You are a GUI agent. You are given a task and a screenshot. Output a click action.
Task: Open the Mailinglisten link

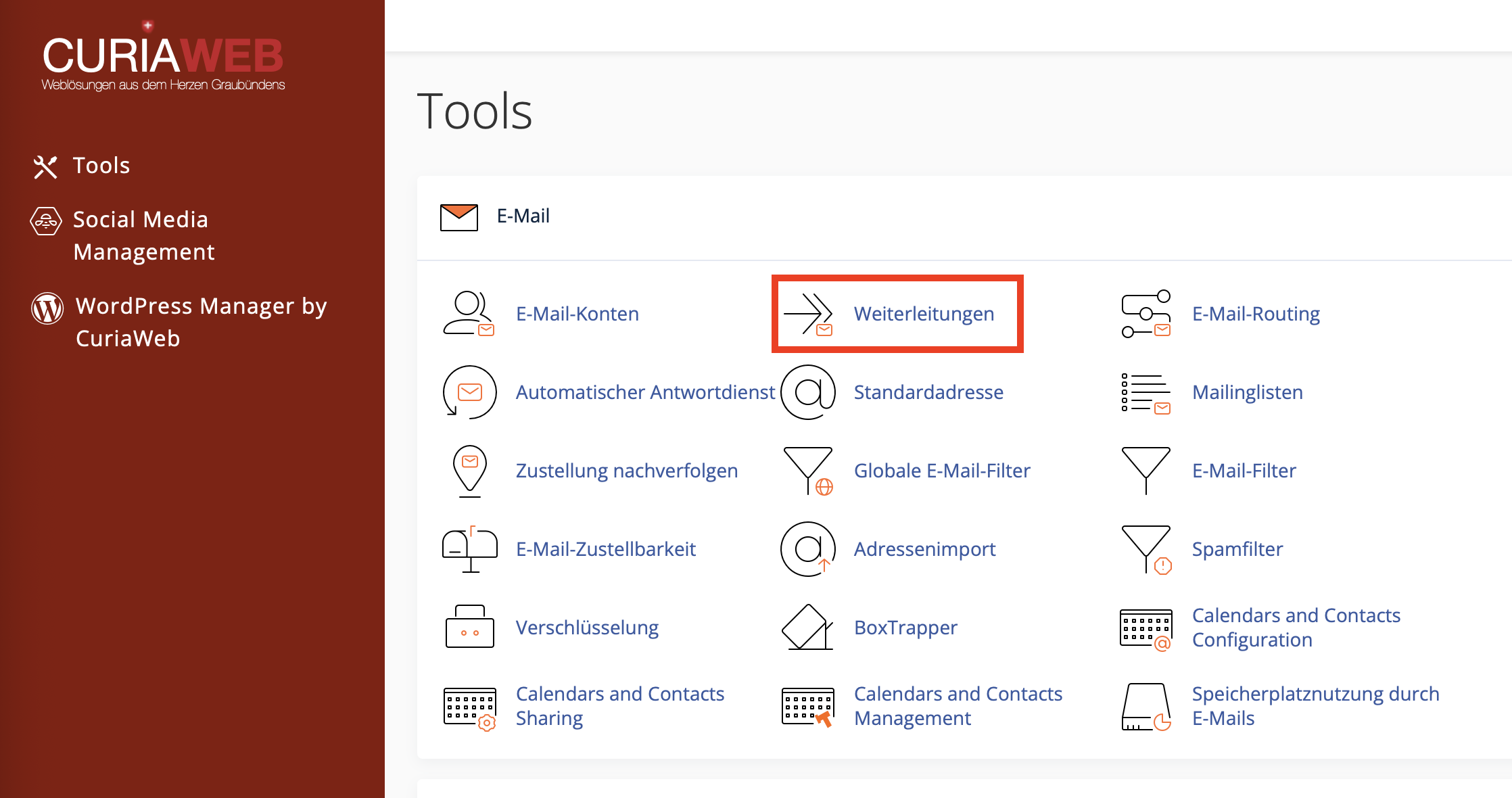tap(1248, 392)
